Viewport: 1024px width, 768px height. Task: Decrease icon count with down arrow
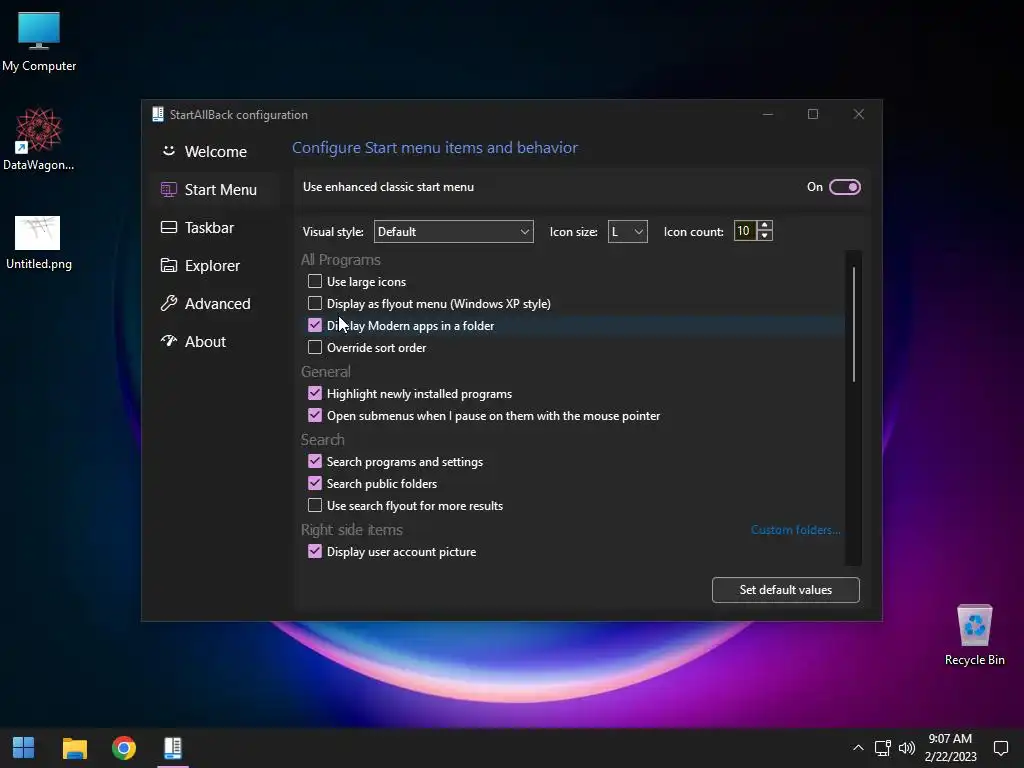[x=765, y=236]
